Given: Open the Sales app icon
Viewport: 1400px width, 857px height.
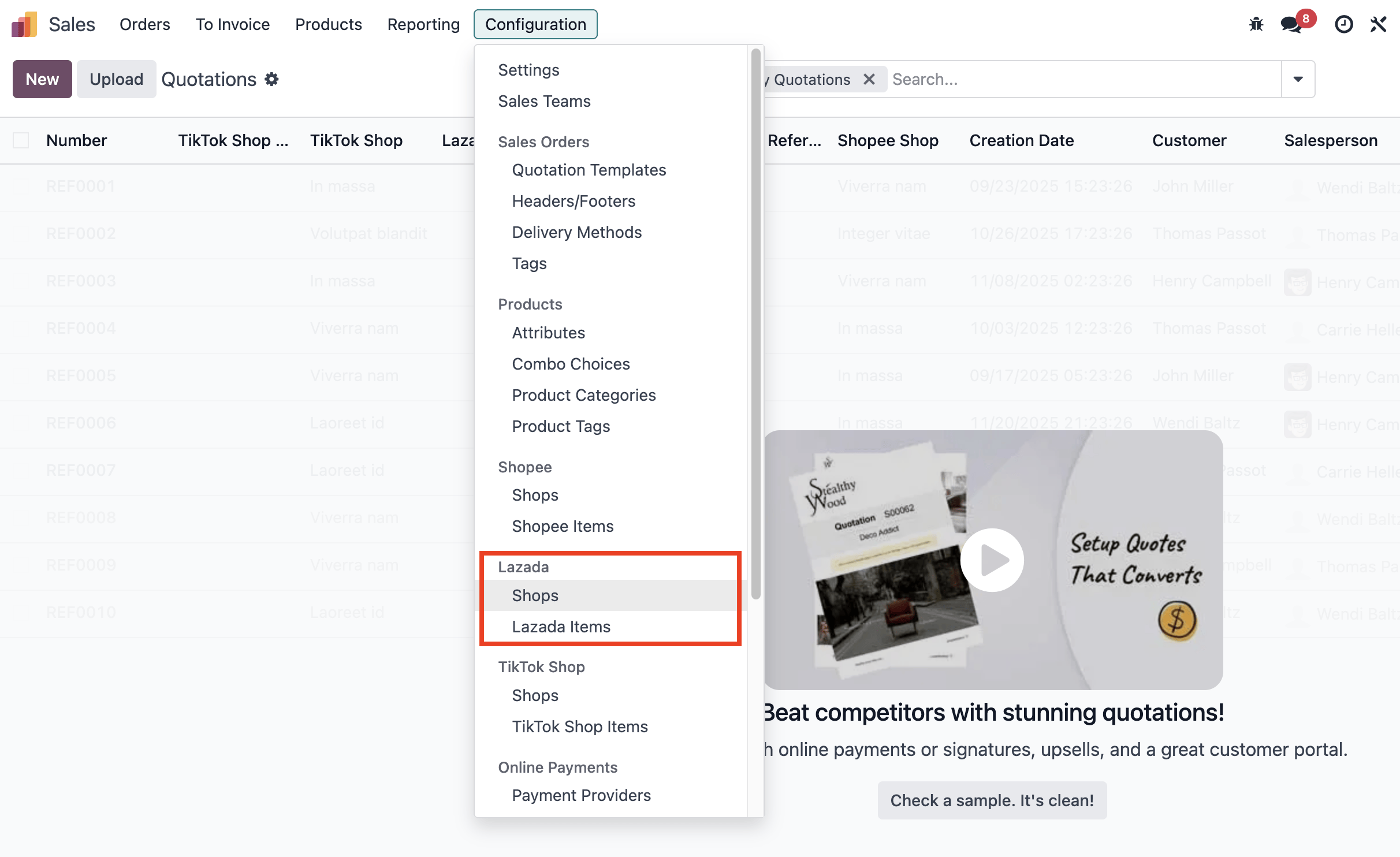Looking at the screenshot, I should pos(24,24).
